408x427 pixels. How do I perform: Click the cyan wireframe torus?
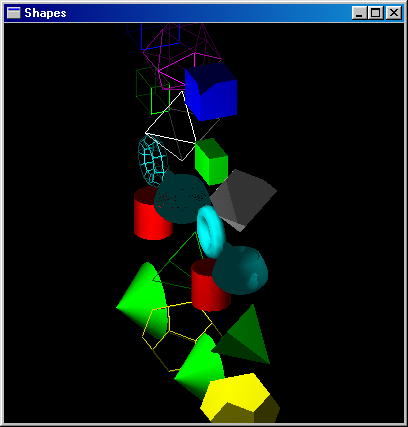(x=152, y=161)
